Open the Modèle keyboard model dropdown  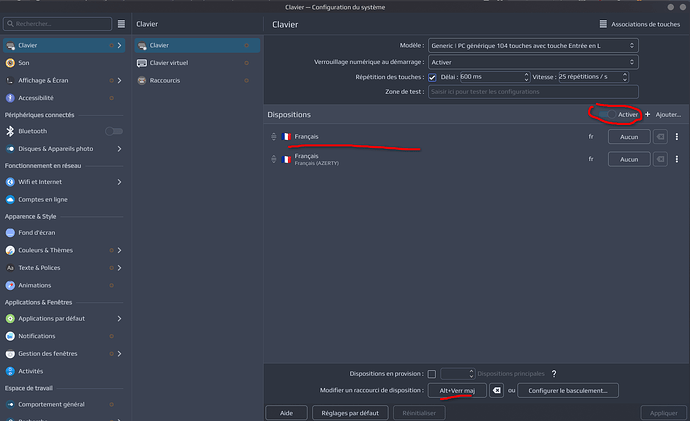pyautogui.click(x=533, y=46)
